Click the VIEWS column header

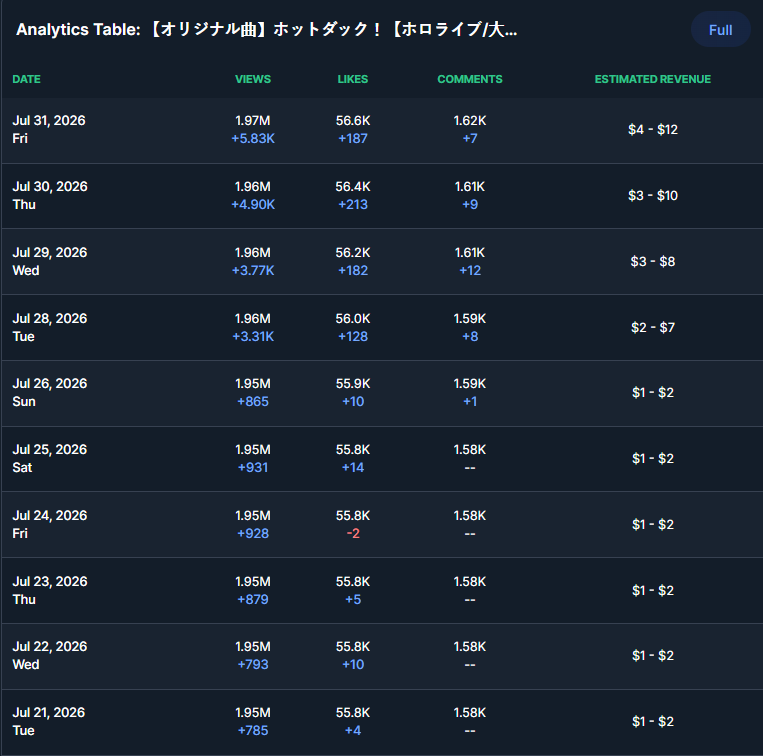pyautogui.click(x=253, y=79)
